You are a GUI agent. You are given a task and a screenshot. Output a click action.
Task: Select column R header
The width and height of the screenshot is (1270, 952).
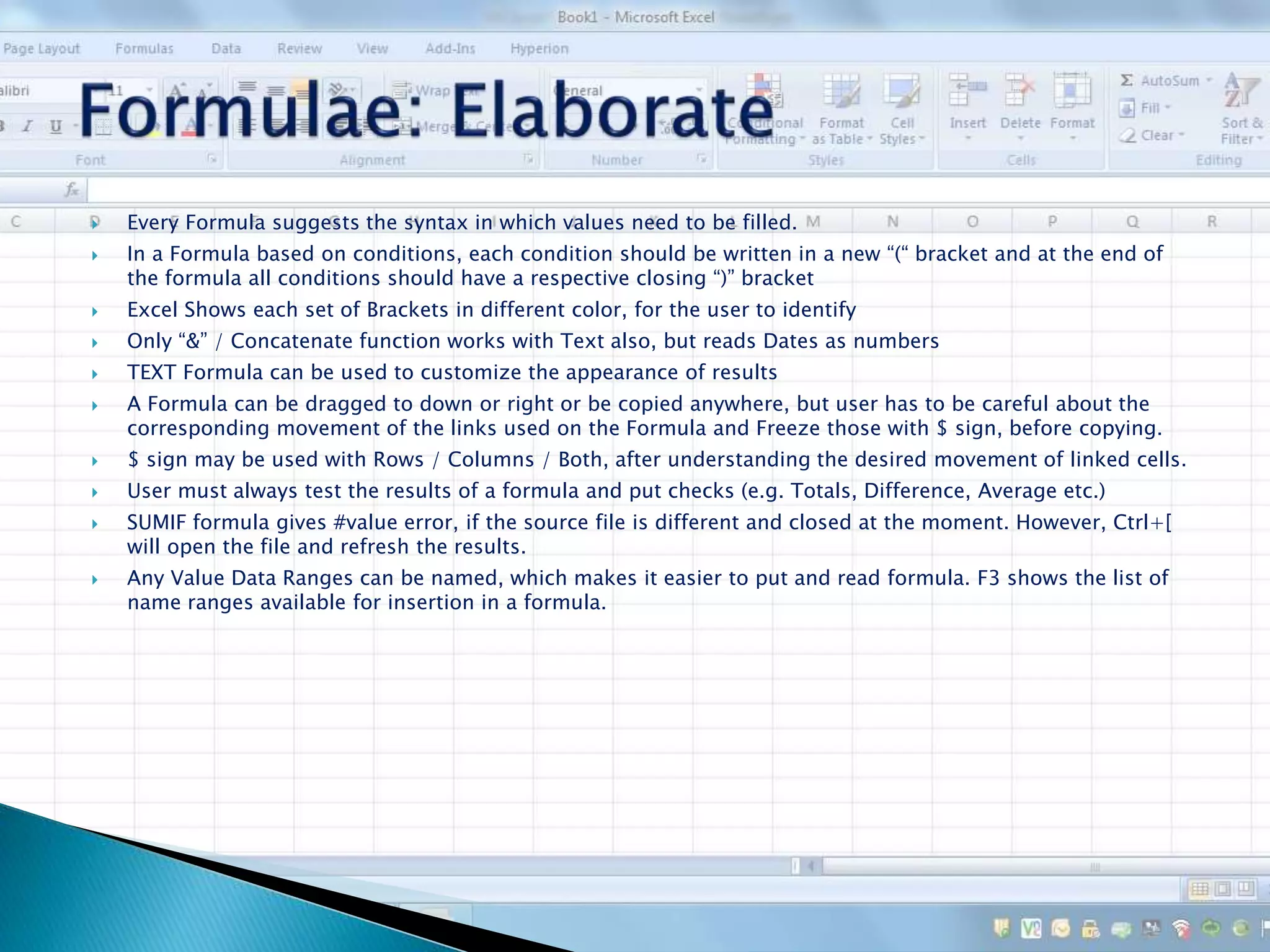tap(1212, 222)
